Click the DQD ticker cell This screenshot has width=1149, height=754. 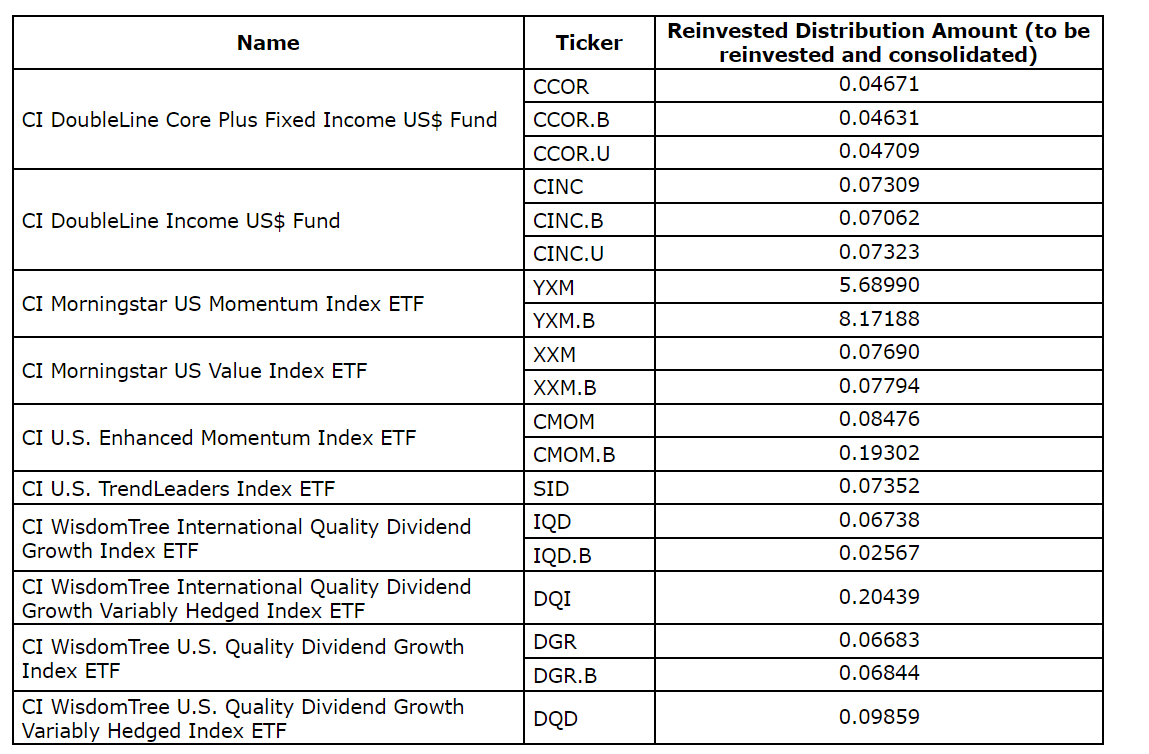pos(556,718)
